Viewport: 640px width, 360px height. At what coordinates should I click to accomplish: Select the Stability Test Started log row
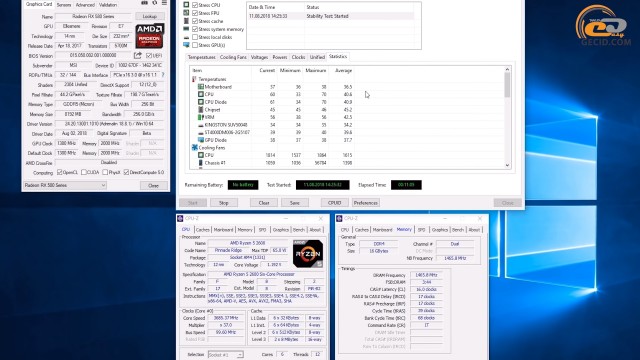click(331, 16)
